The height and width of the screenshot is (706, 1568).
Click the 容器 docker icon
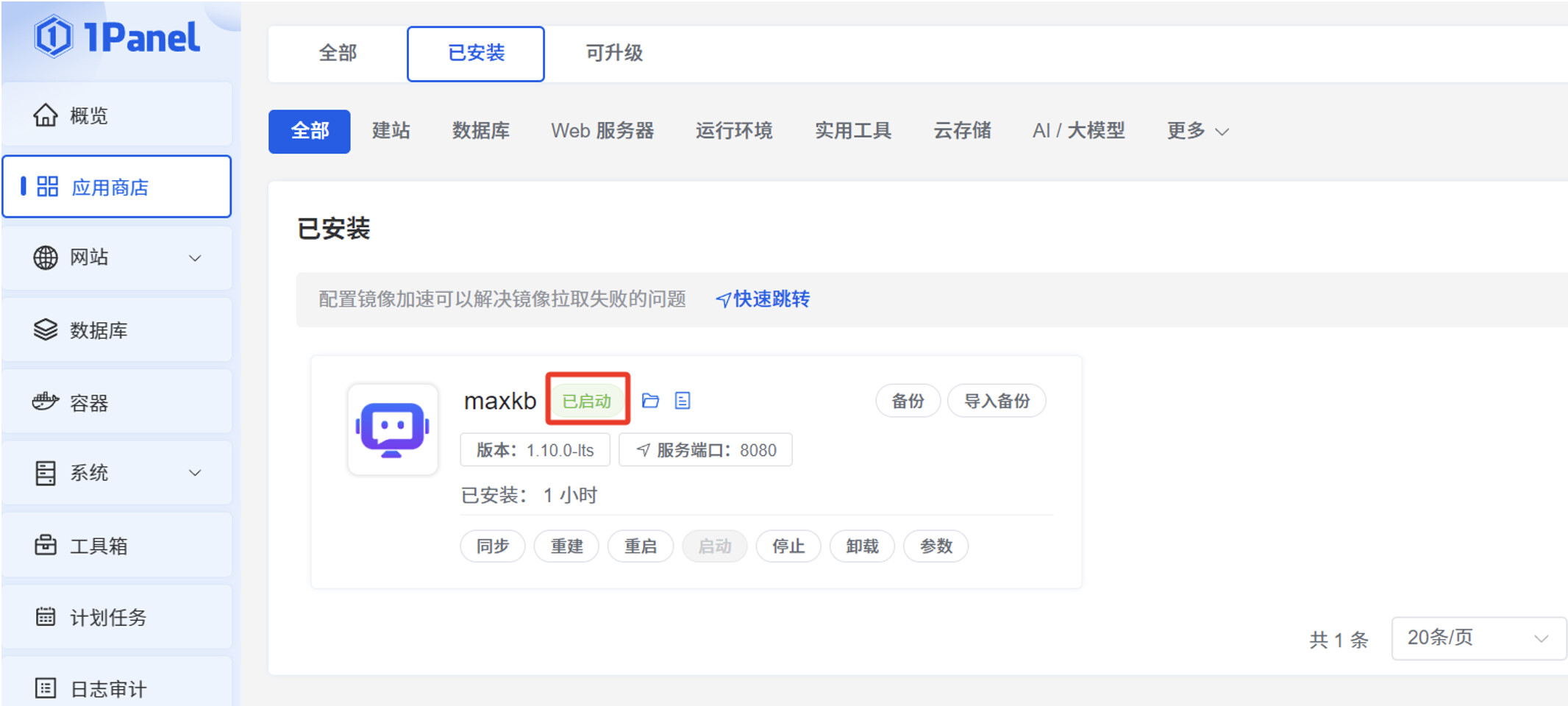46,402
